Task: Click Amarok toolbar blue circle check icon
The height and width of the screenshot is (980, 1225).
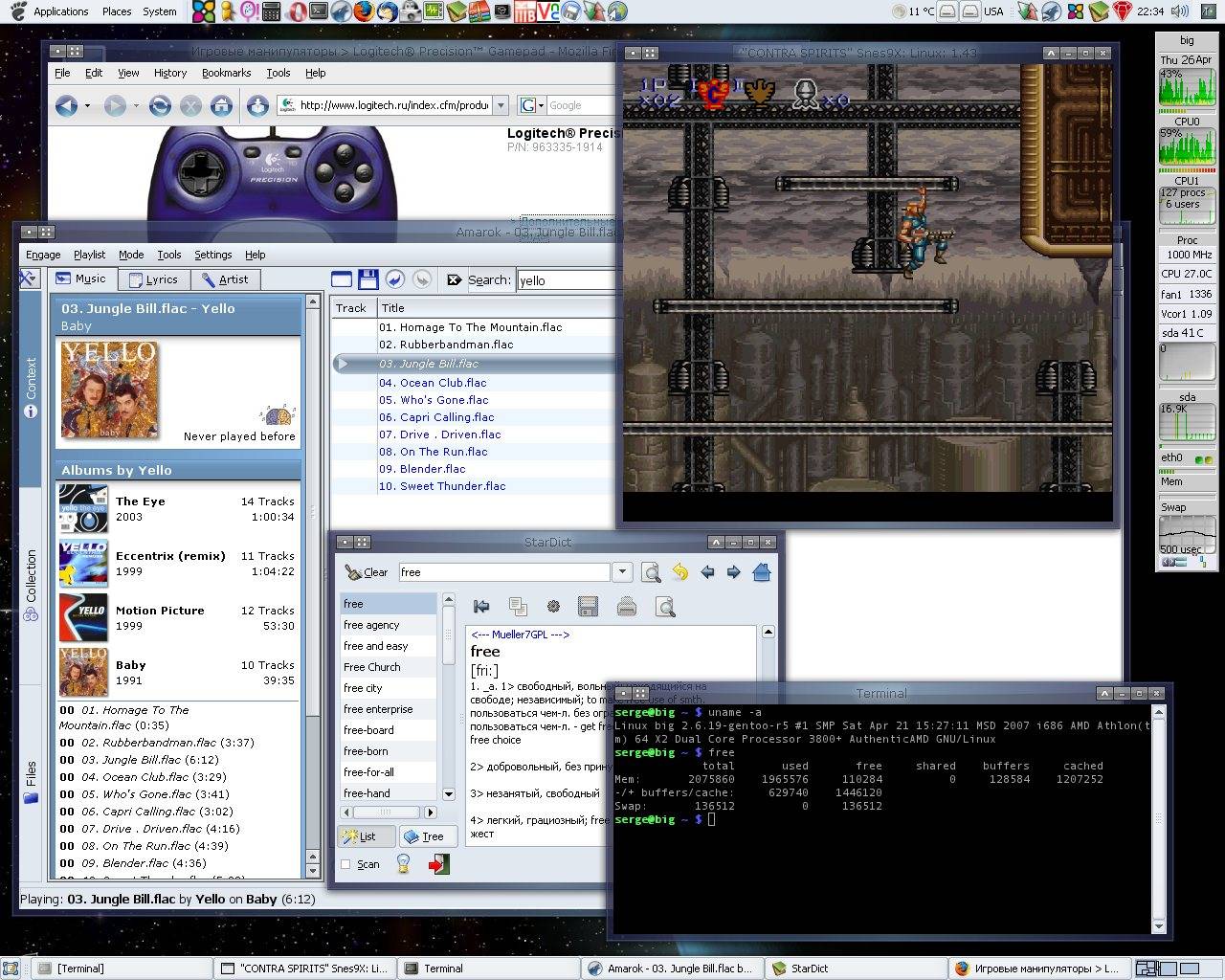Action: coord(394,279)
